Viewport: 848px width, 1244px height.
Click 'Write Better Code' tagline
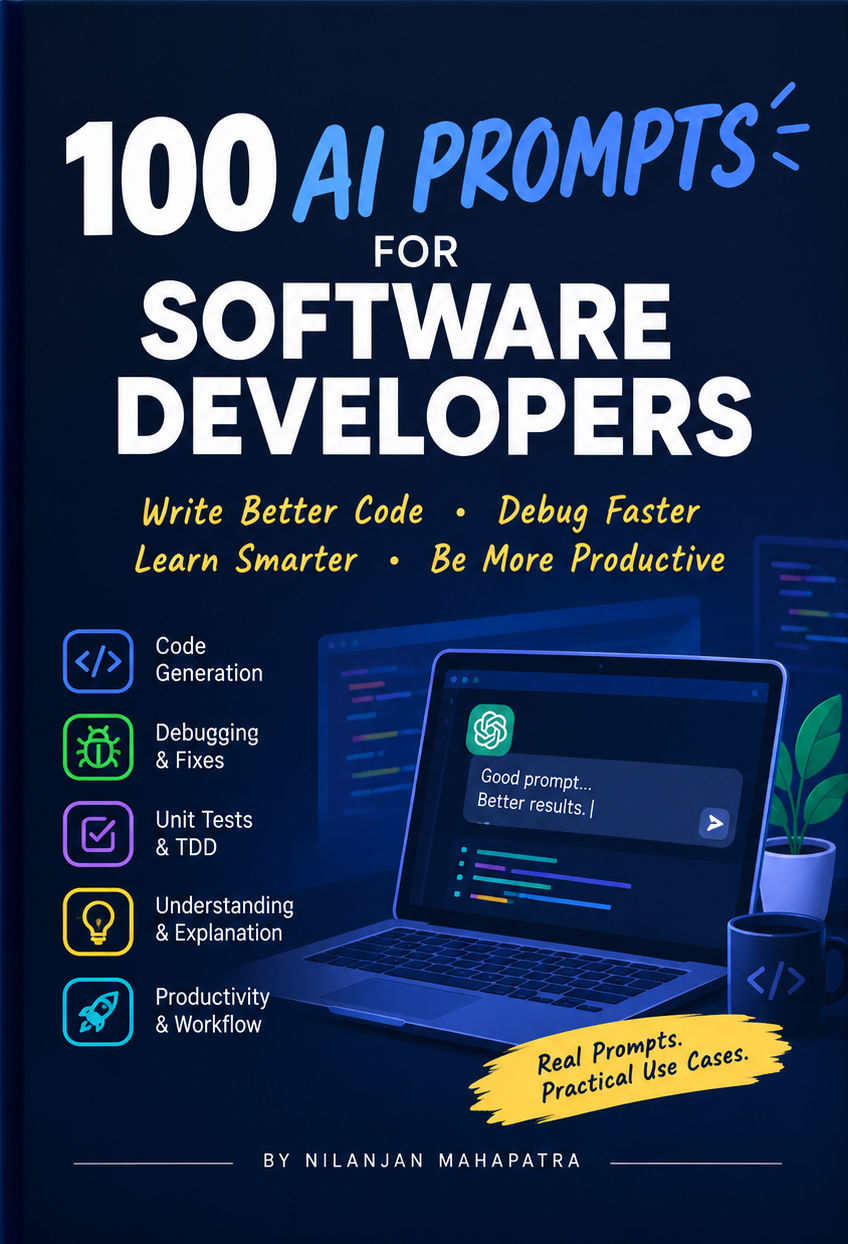tap(283, 511)
